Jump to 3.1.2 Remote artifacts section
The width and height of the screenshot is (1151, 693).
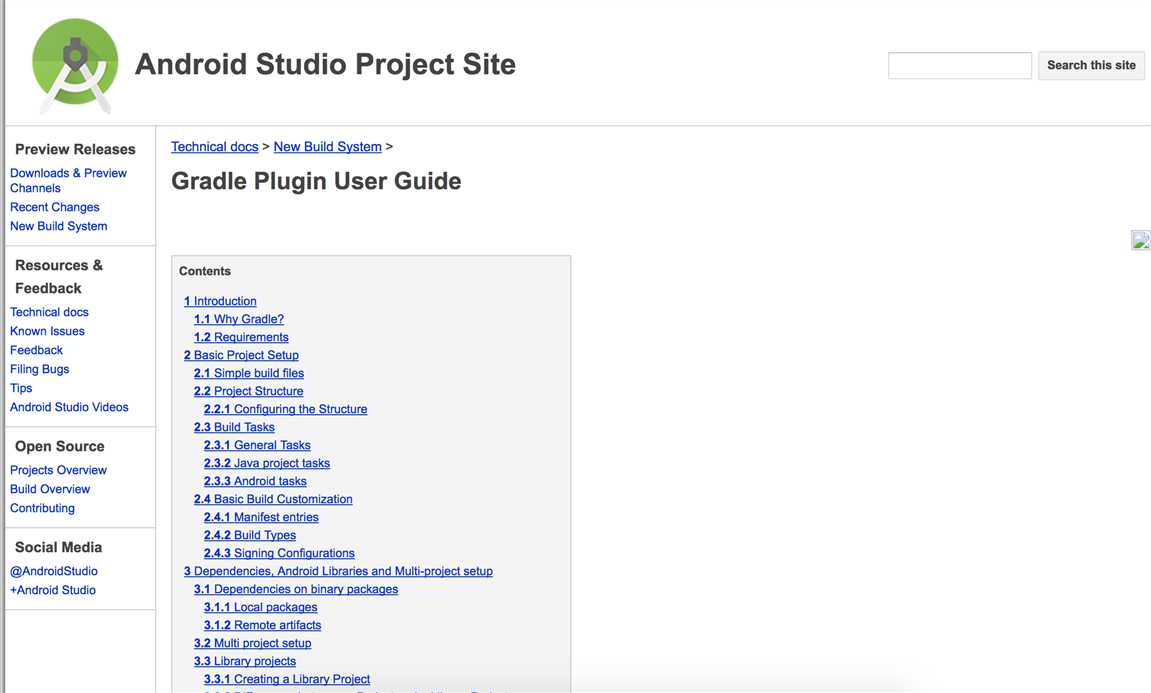coord(263,625)
